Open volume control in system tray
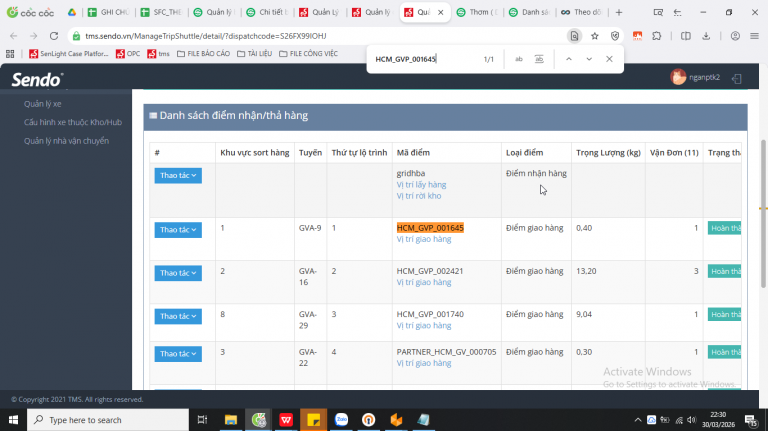The image size is (768, 431). pos(691,420)
